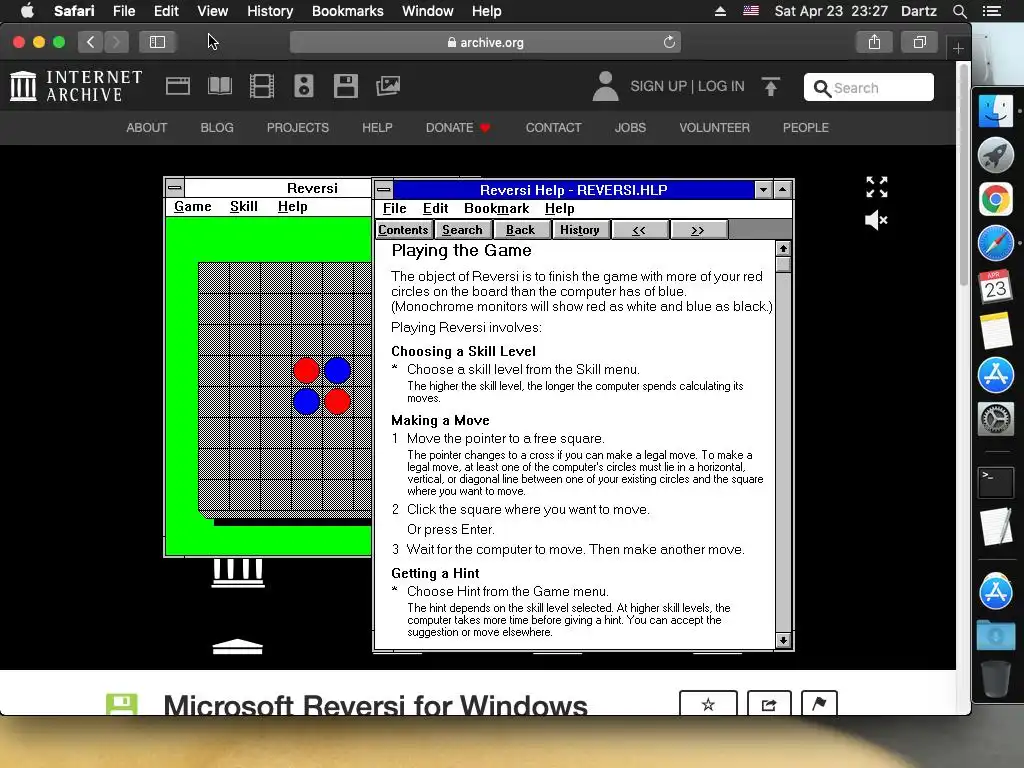Click LOG IN link
Viewport: 1024px width, 768px height.
coord(721,86)
